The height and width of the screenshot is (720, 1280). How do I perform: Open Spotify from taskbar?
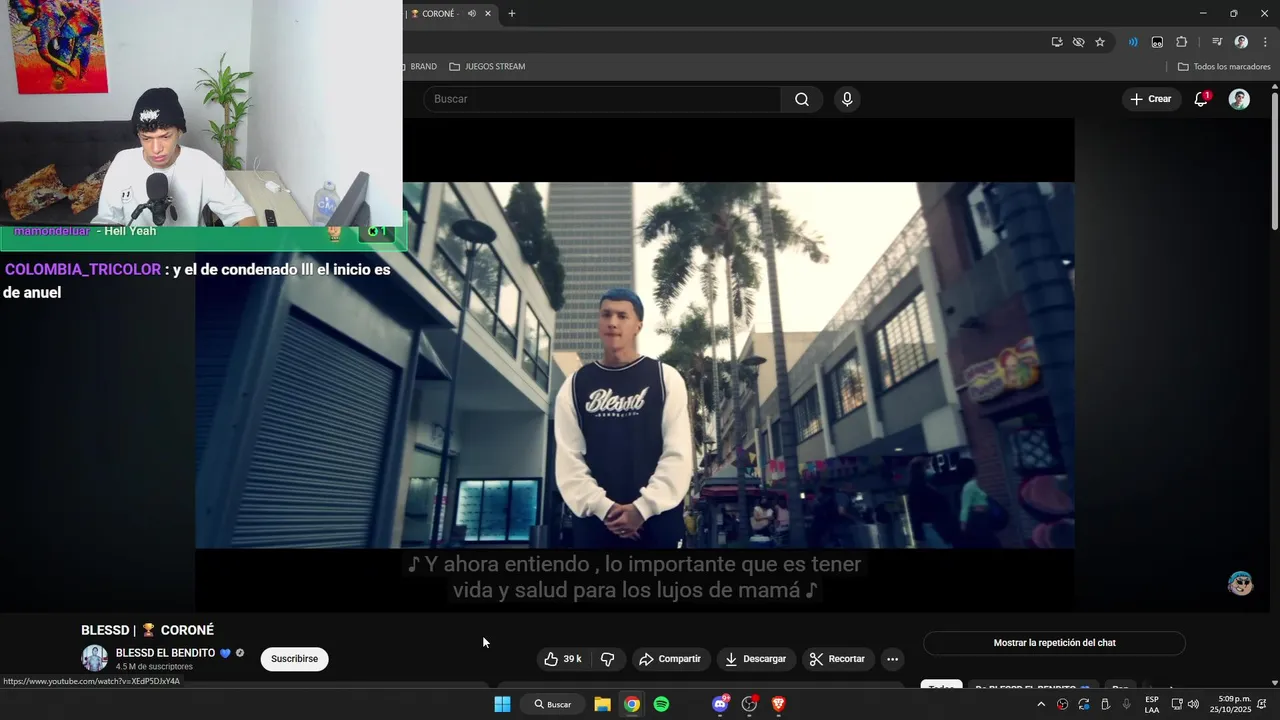661,704
